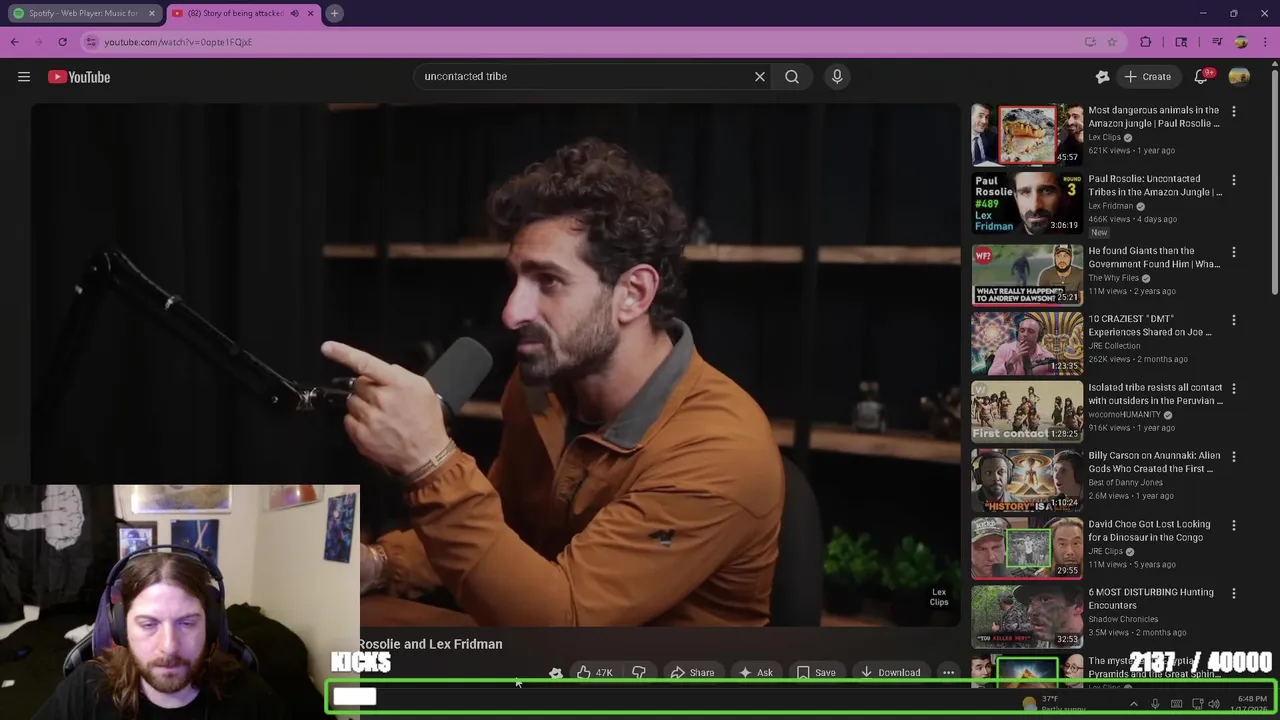Open a new browser tab
Screen dimensions: 1280x720
[x=335, y=13]
